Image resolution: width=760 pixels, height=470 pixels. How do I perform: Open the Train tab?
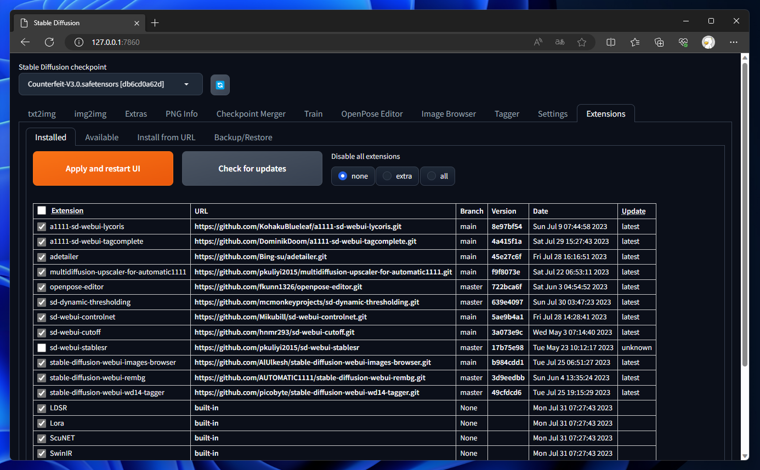click(313, 114)
